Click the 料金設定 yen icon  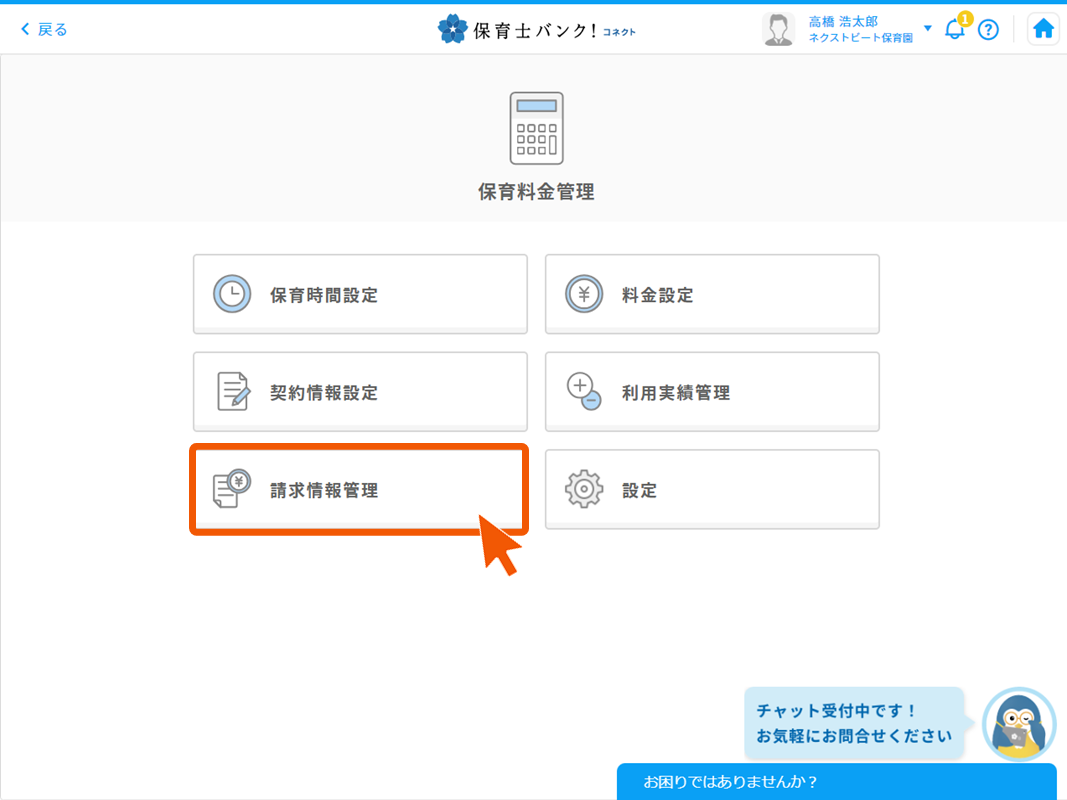(584, 293)
